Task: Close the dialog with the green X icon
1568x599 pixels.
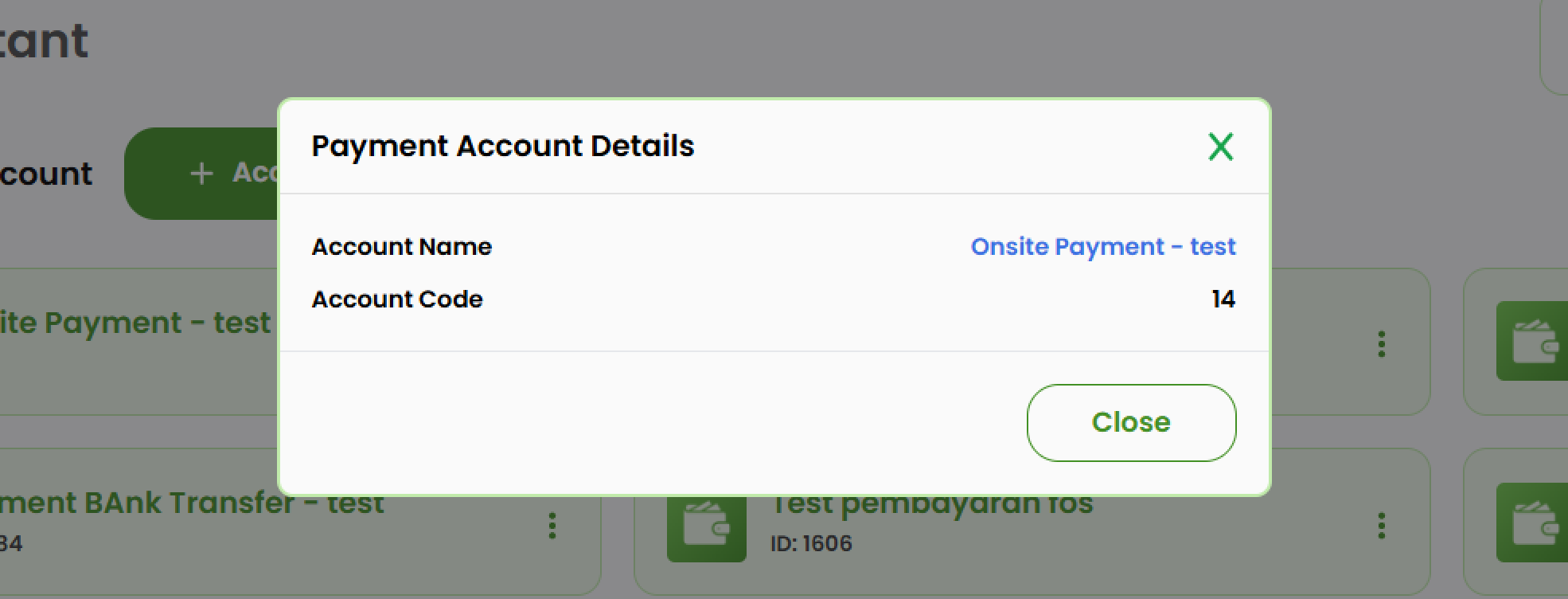Action: 1219,147
